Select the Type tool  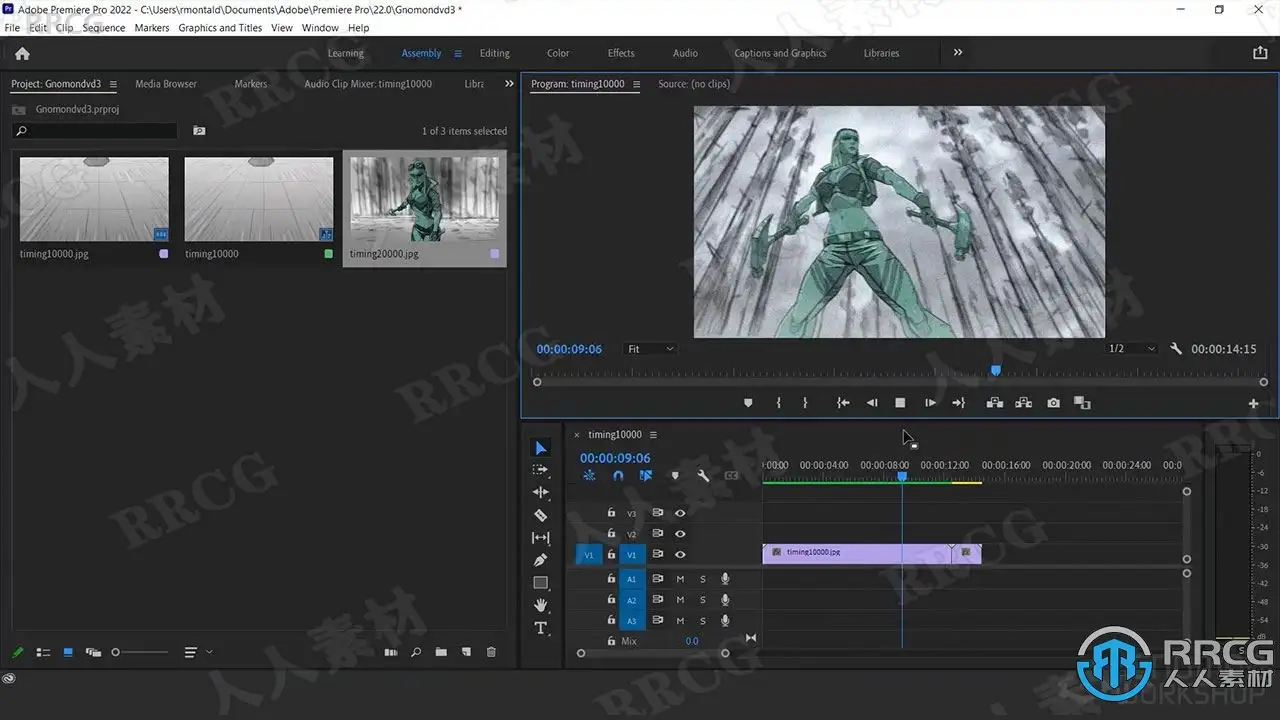point(540,628)
